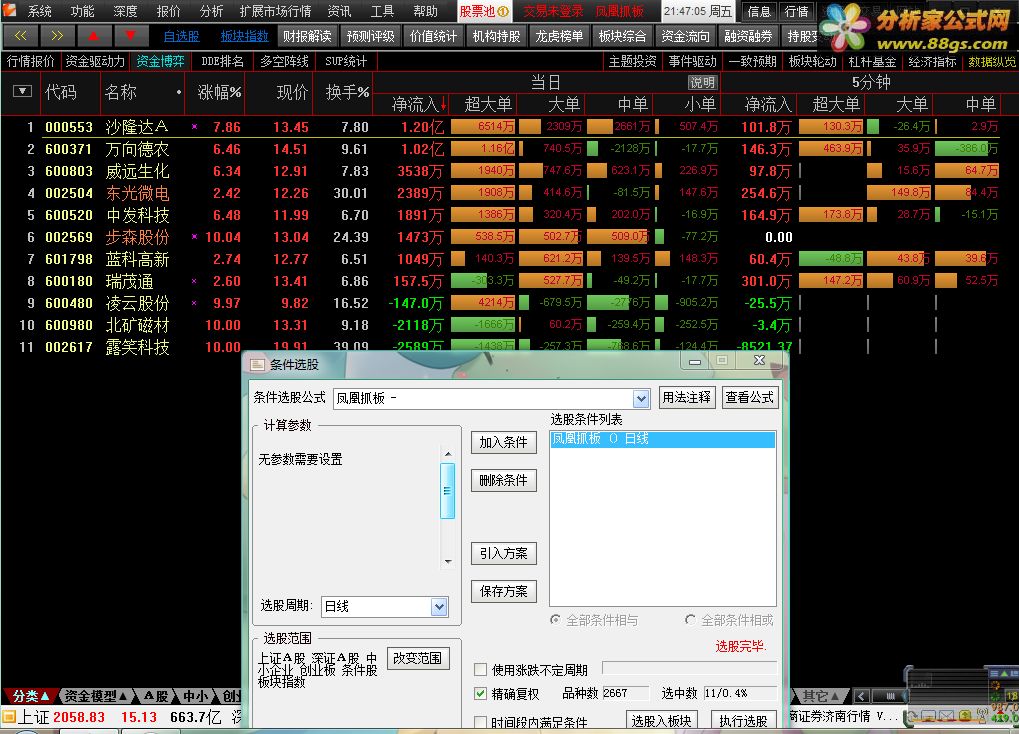Click the small yellow icon before 上证 index
The width and height of the screenshot is (1019, 734).
click(8, 718)
